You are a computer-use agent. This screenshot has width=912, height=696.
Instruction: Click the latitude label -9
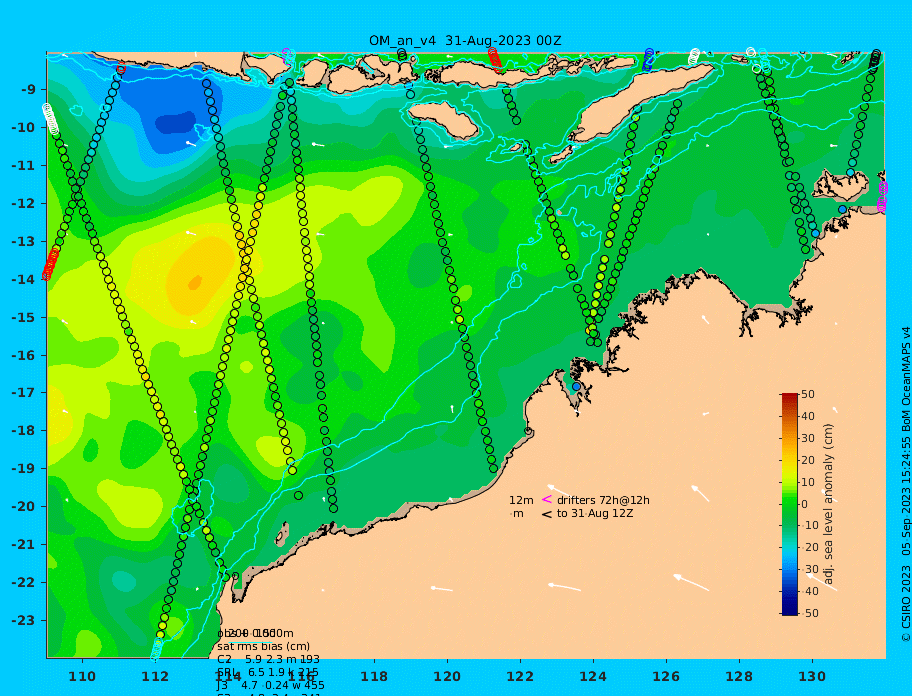[x=27, y=90]
